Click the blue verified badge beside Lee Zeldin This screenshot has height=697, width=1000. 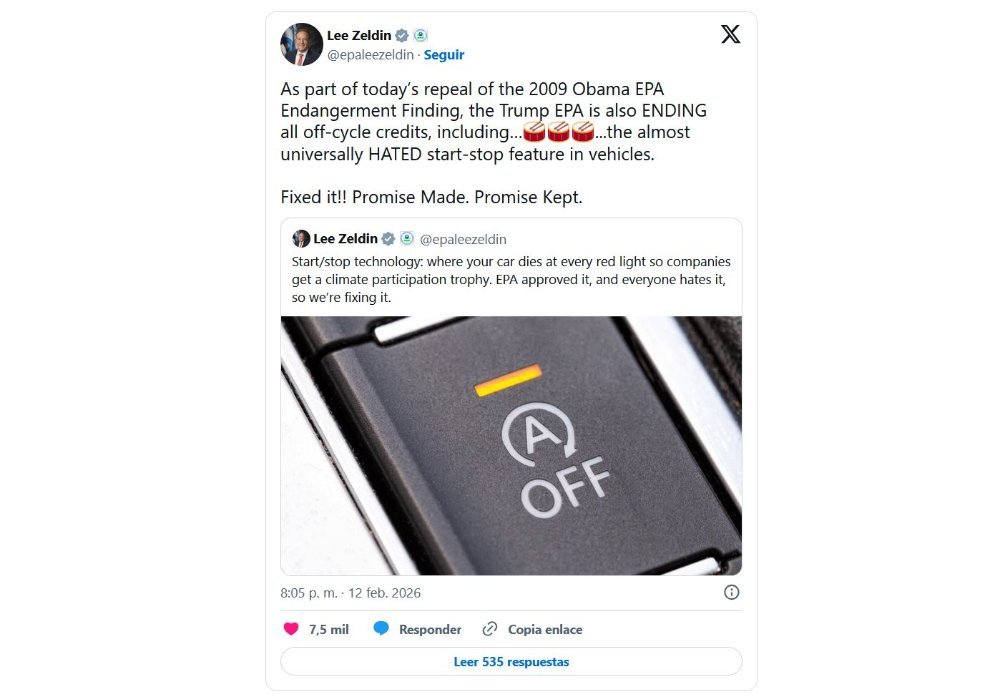tap(402, 36)
